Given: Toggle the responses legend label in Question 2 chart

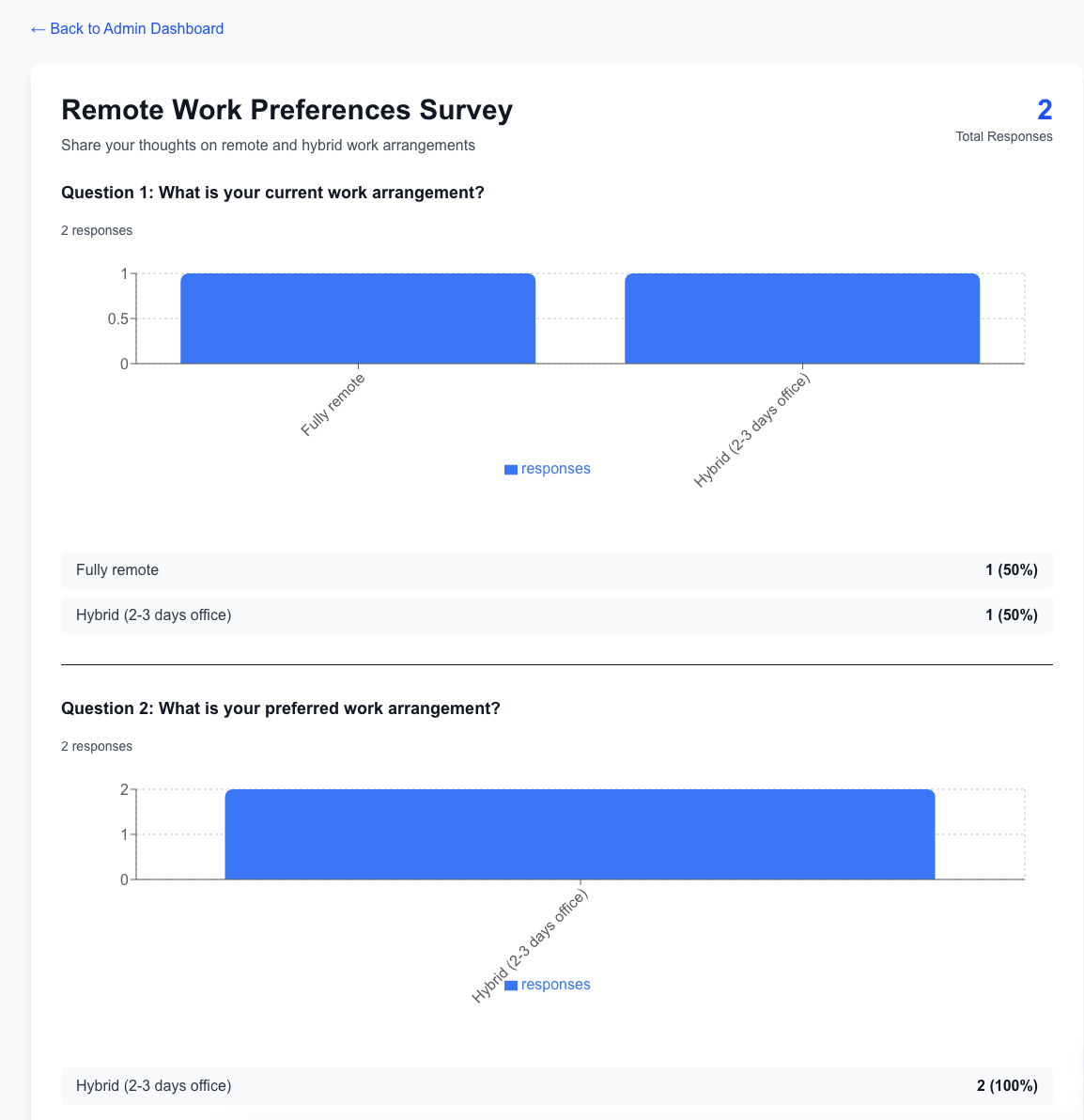Looking at the screenshot, I should tap(556, 985).
